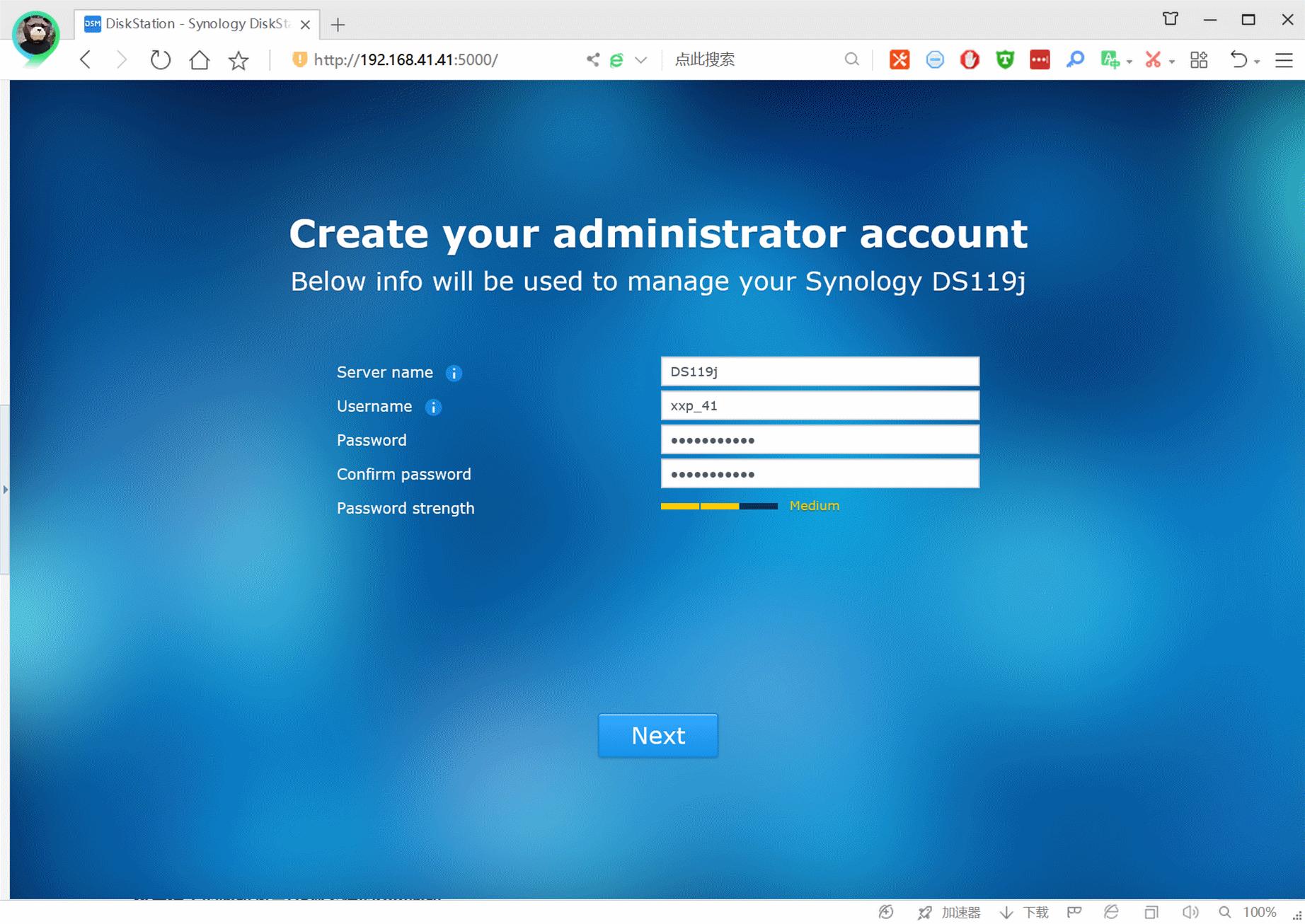Switch browser engine with green e icon
The image size is (1305, 924).
(x=617, y=60)
